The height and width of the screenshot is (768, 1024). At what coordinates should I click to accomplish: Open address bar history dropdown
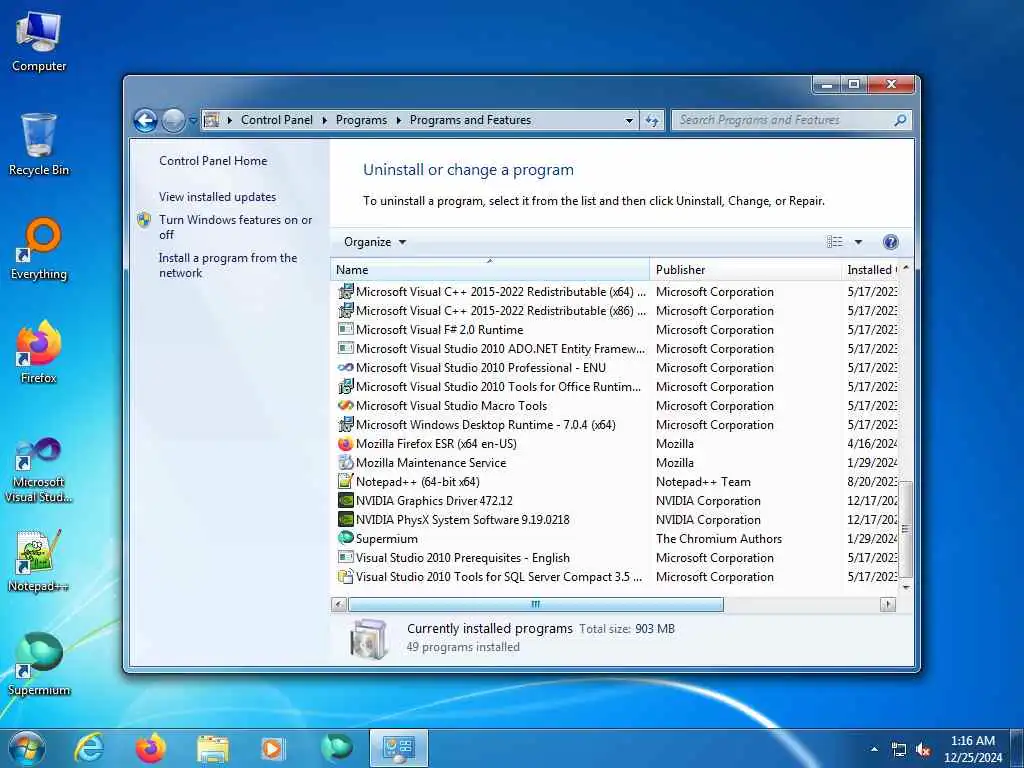click(629, 120)
